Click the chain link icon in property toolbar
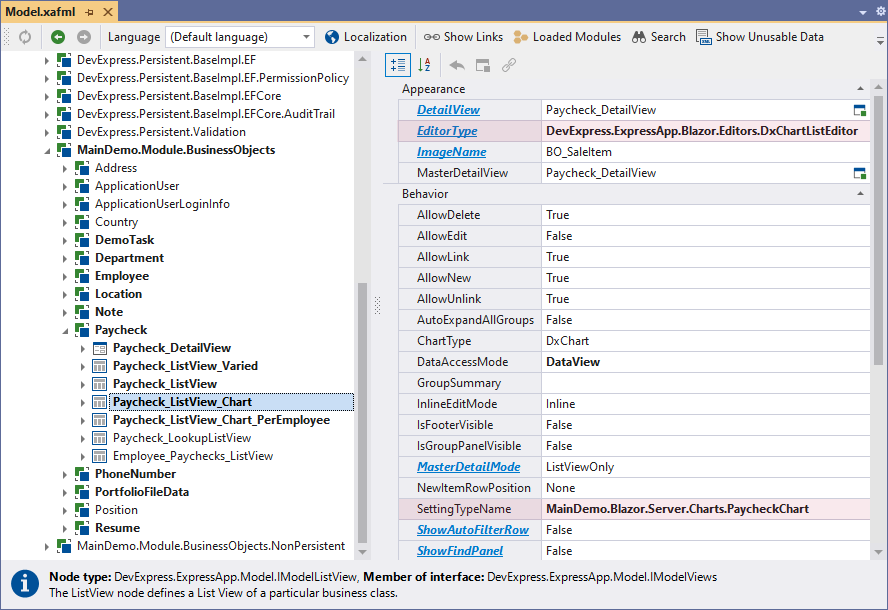The height and width of the screenshot is (610, 888). [x=509, y=65]
